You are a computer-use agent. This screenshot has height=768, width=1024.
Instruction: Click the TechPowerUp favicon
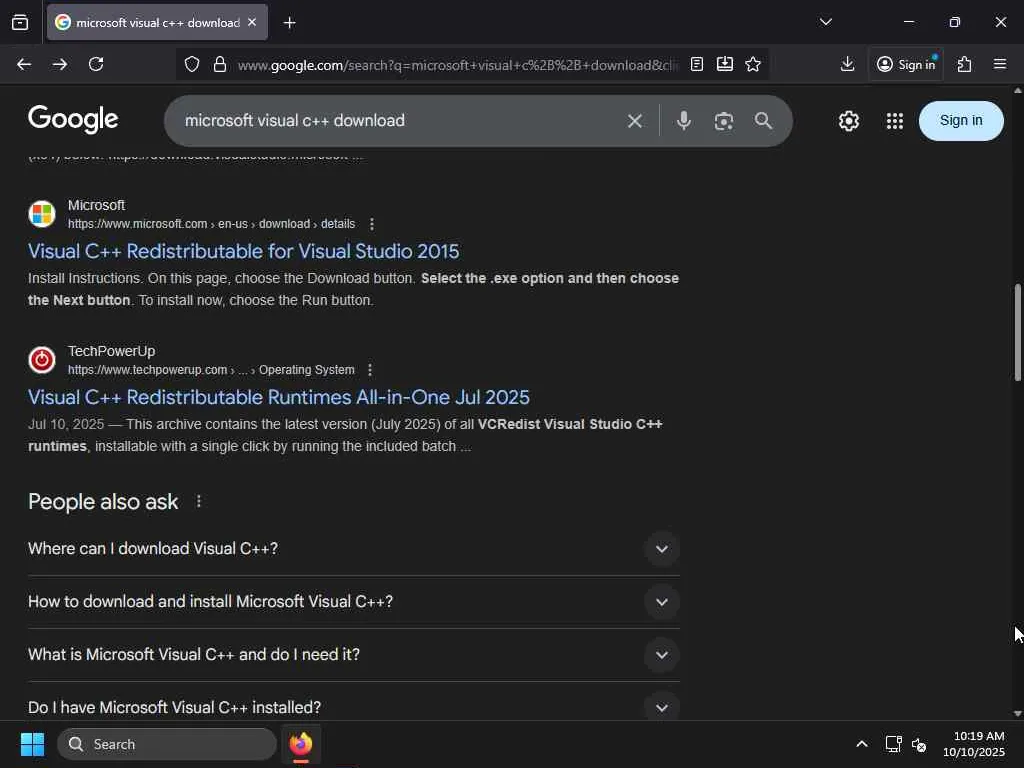point(42,360)
